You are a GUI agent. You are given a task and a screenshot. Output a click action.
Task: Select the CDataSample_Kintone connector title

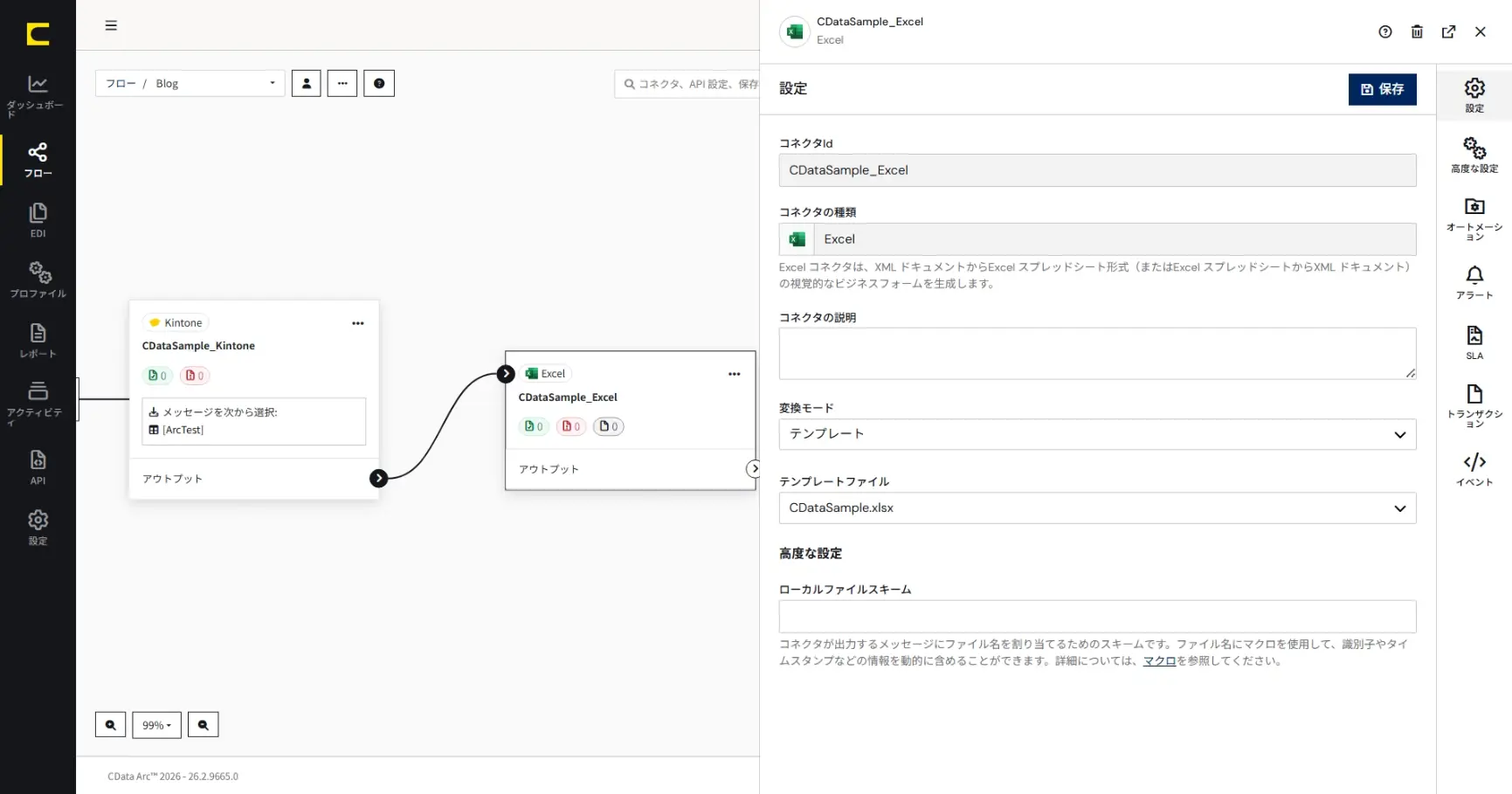click(x=198, y=346)
